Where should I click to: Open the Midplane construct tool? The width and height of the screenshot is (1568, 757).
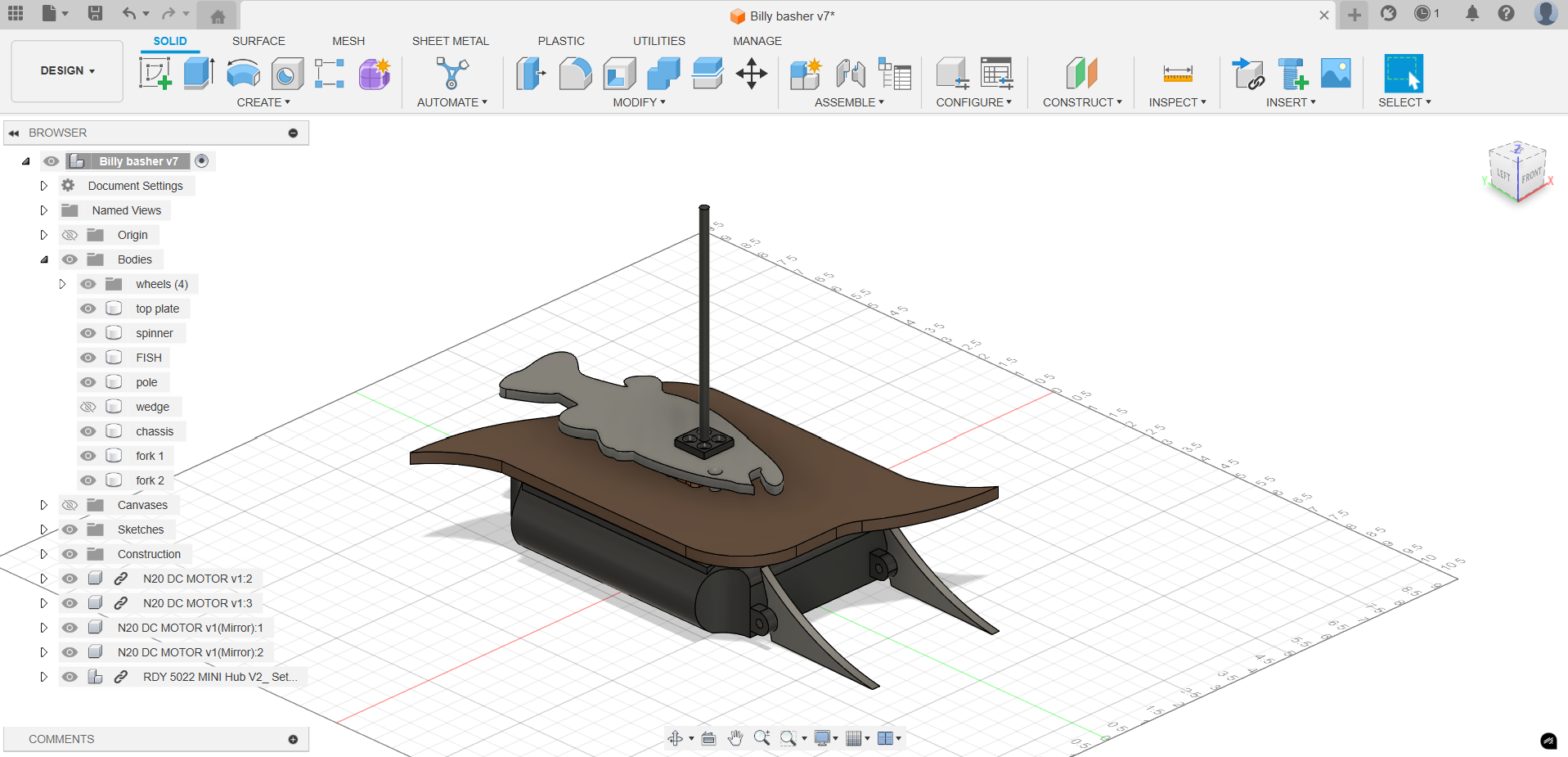point(1081,74)
